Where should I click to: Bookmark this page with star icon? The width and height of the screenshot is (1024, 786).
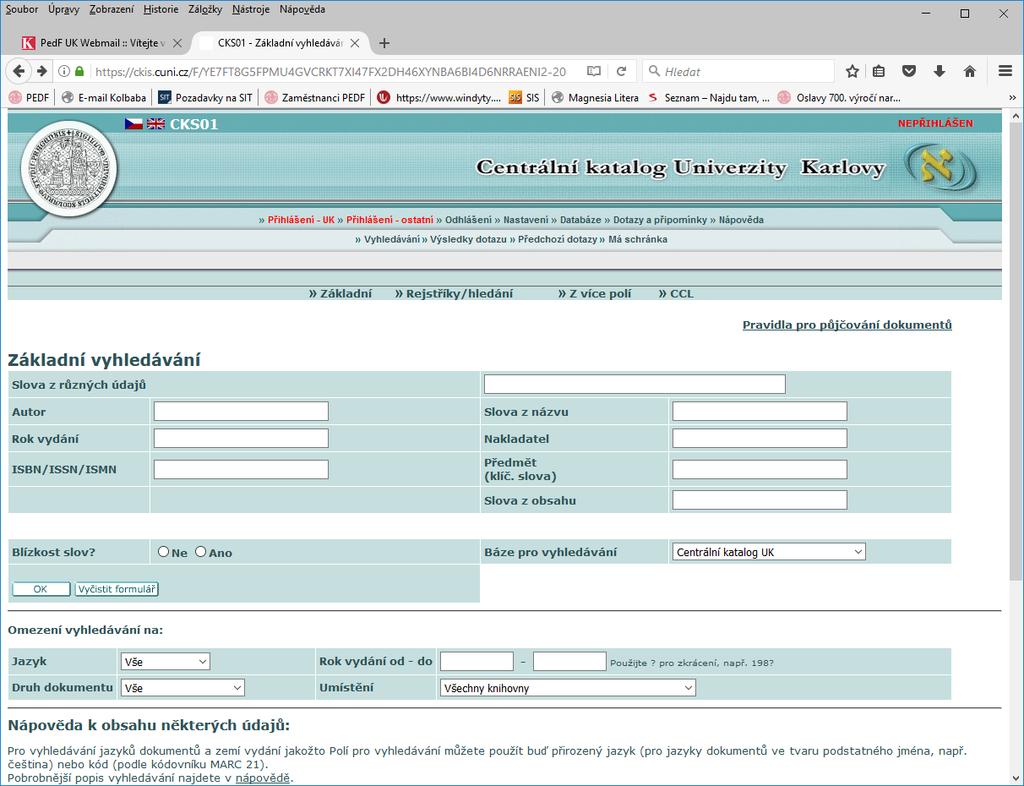pyautogui.click(x=852, y=71)
